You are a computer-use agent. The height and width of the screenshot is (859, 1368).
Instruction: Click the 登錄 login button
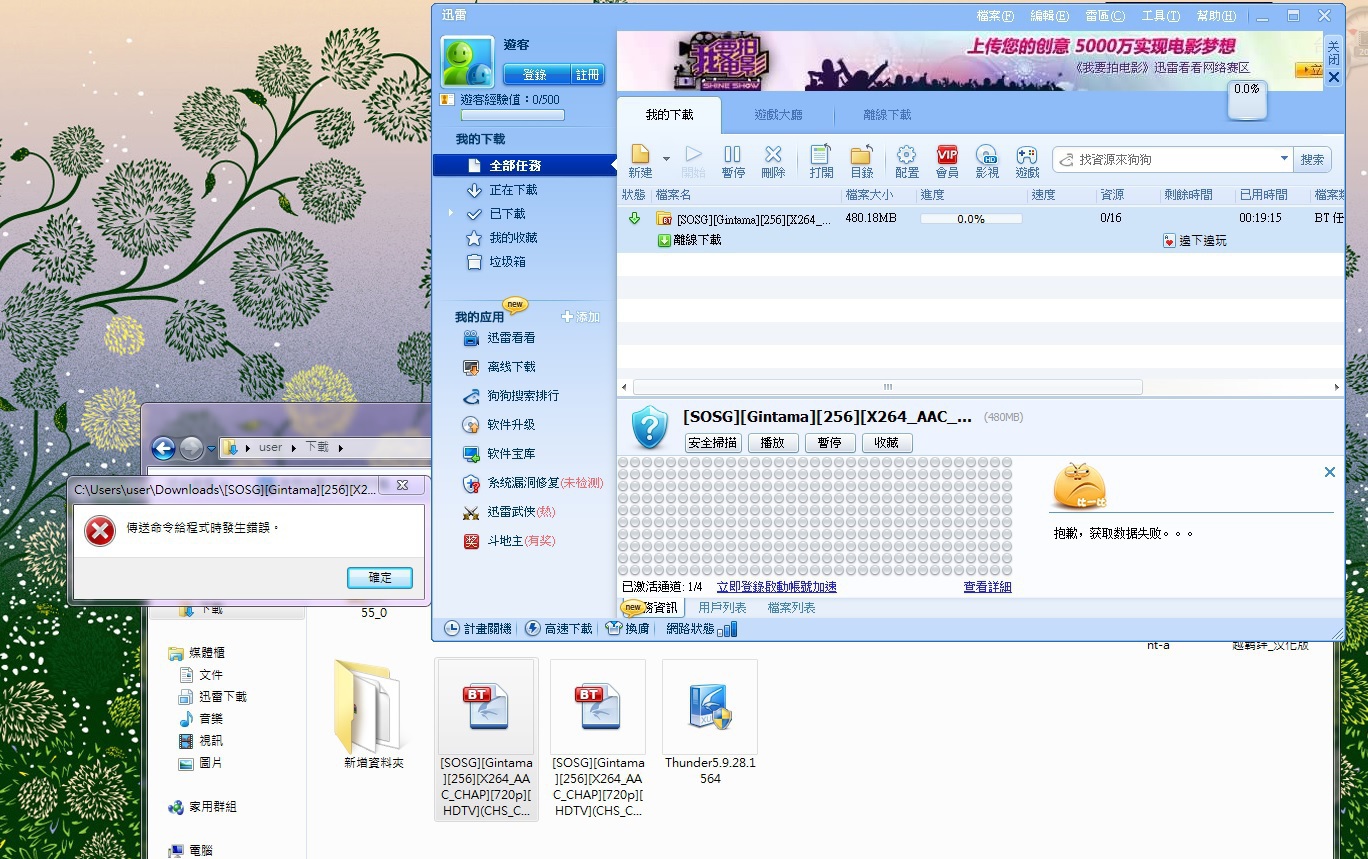click(x=535, y=75)
